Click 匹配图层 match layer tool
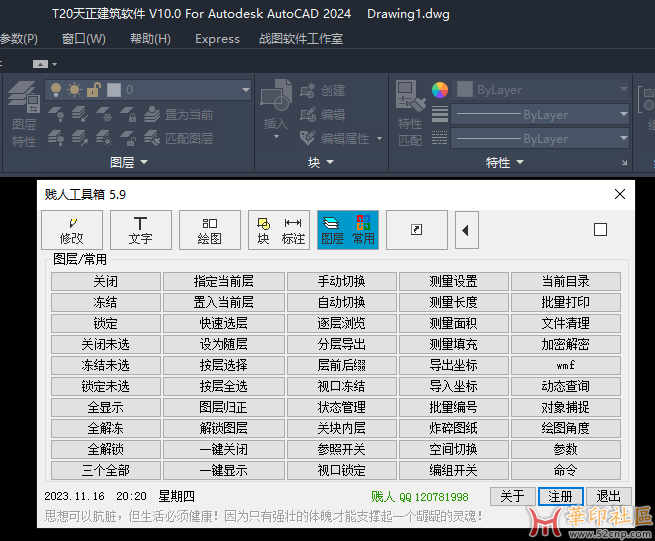 pyautogui.click(x=178, y=138)
